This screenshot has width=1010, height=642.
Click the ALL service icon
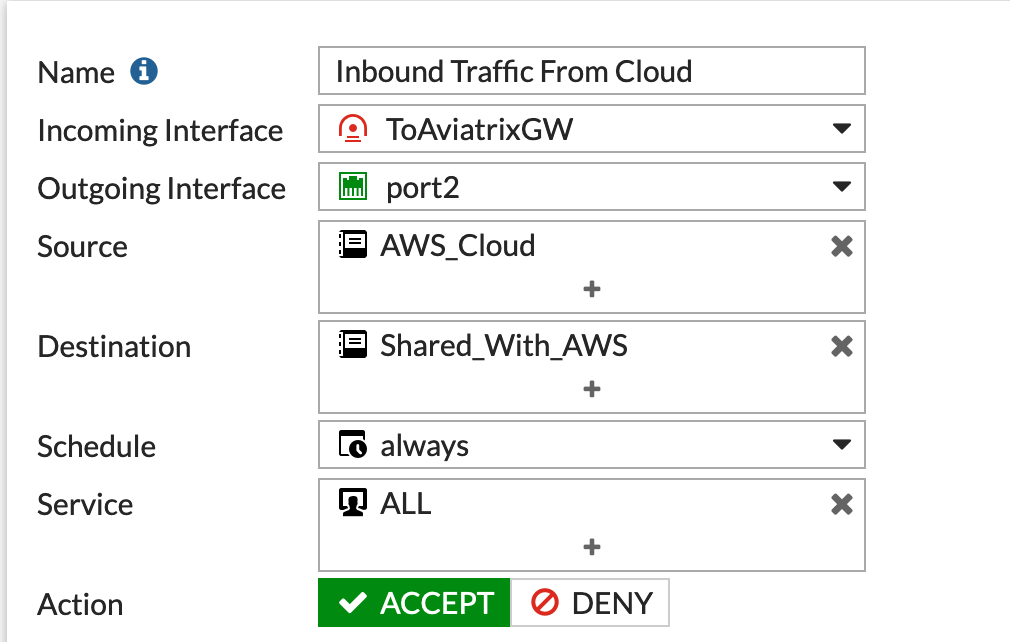(351, 503)
